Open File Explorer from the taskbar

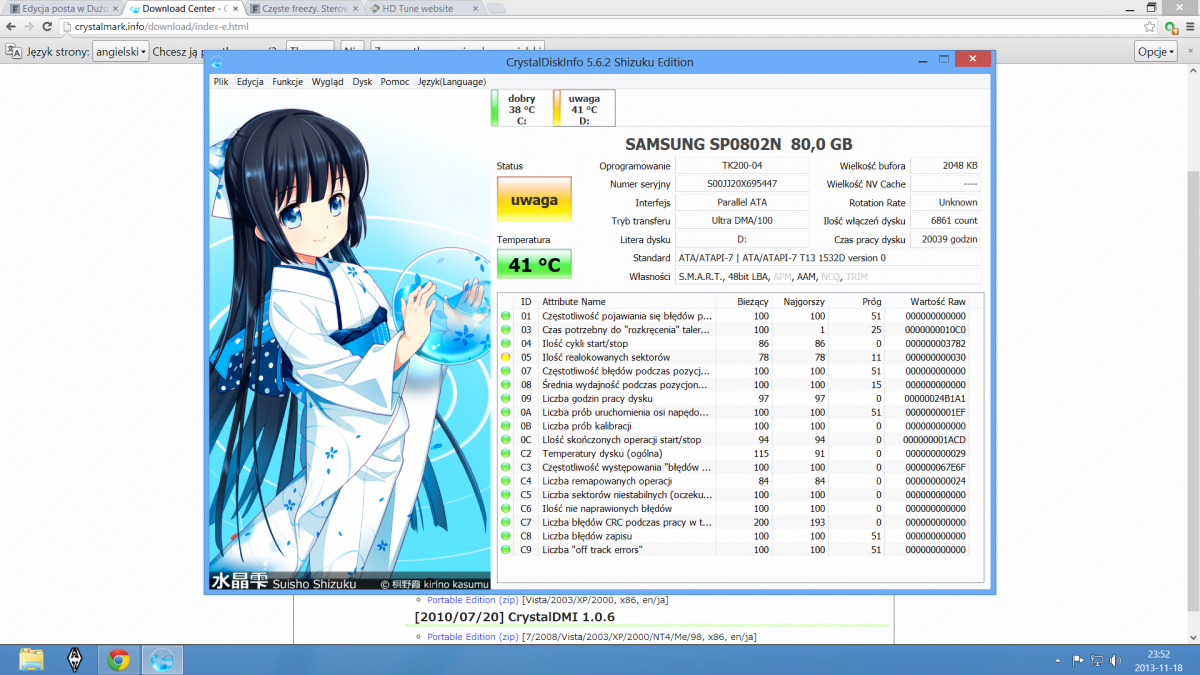[32, 659]
